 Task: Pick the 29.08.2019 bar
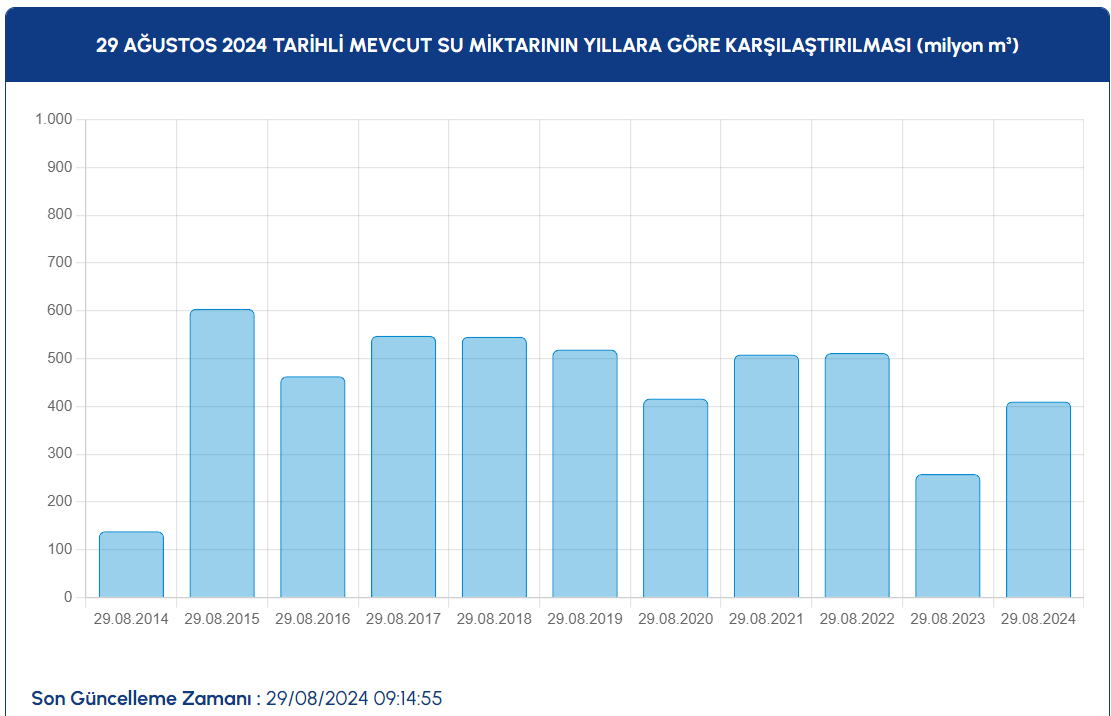[x=585, y=474]
